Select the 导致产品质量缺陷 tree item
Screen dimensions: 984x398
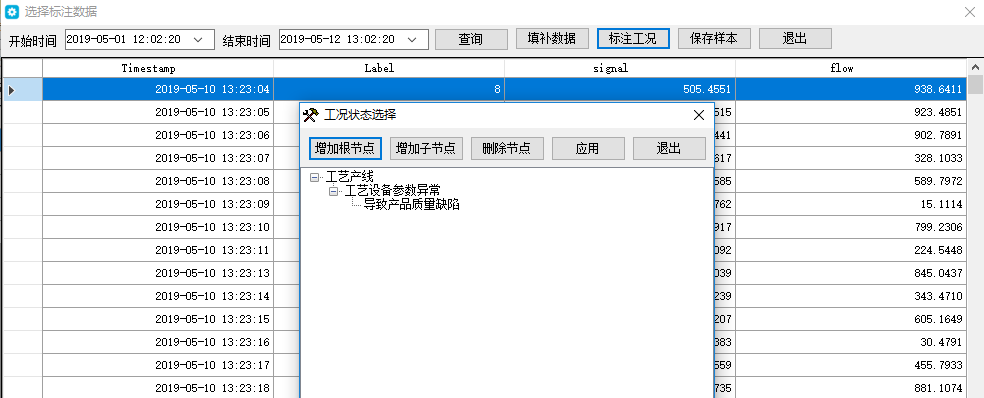pyautogui.click(x=412, y=204)
